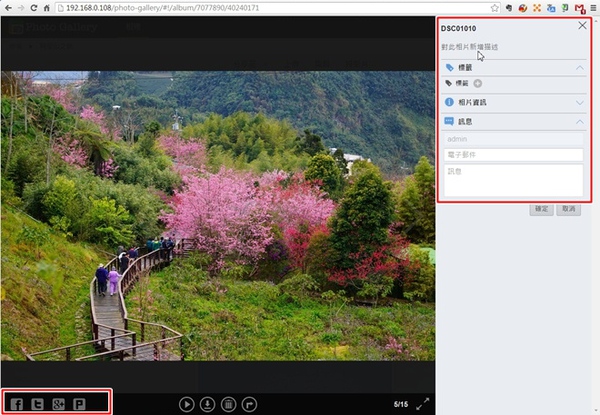This screenshot has width=600, height=415.
Task: Bookmark page with star icon
Action: pyautogui.click(x=494, y=8)
